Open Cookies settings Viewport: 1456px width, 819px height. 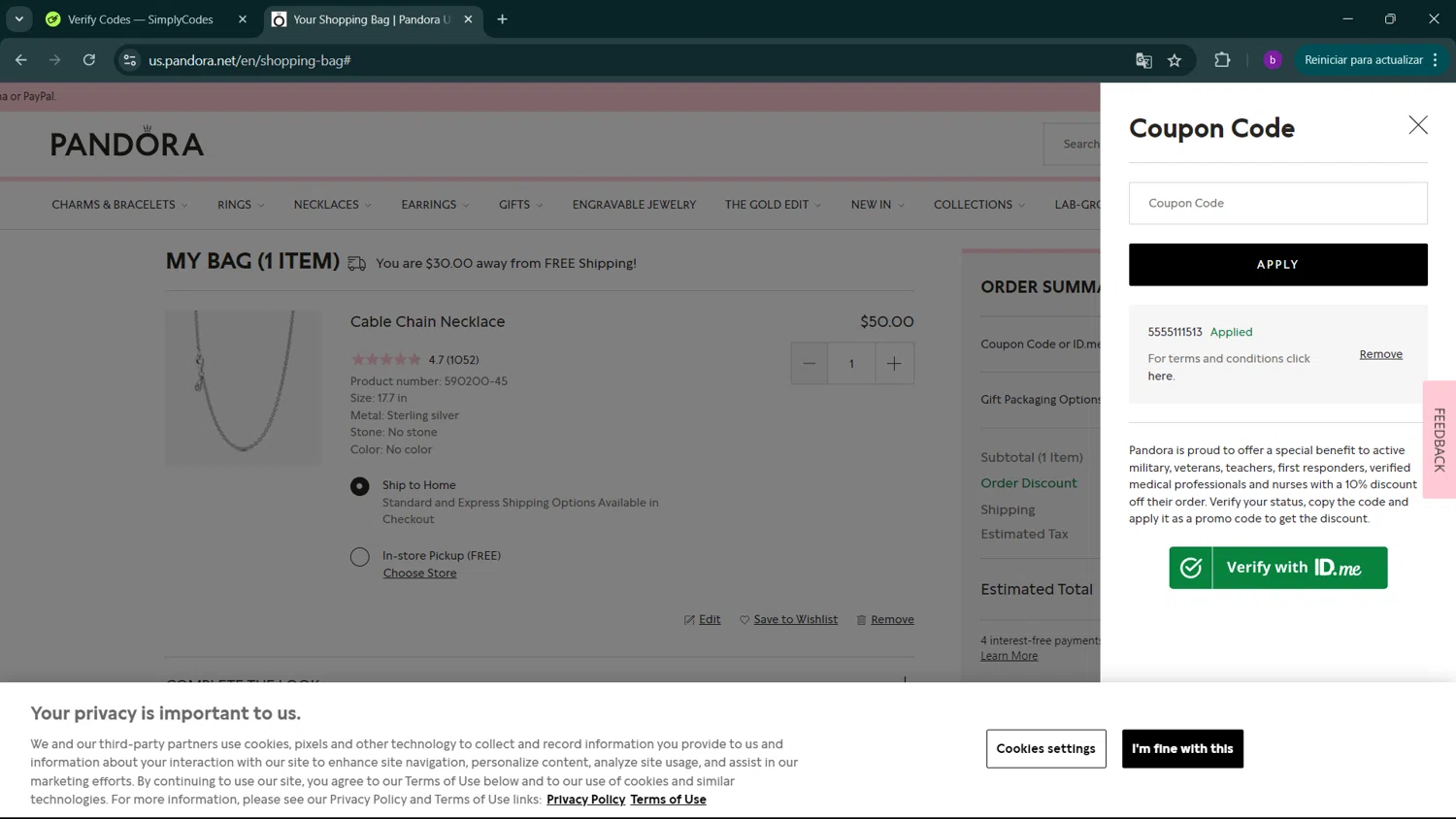[x=1045, y=749]
